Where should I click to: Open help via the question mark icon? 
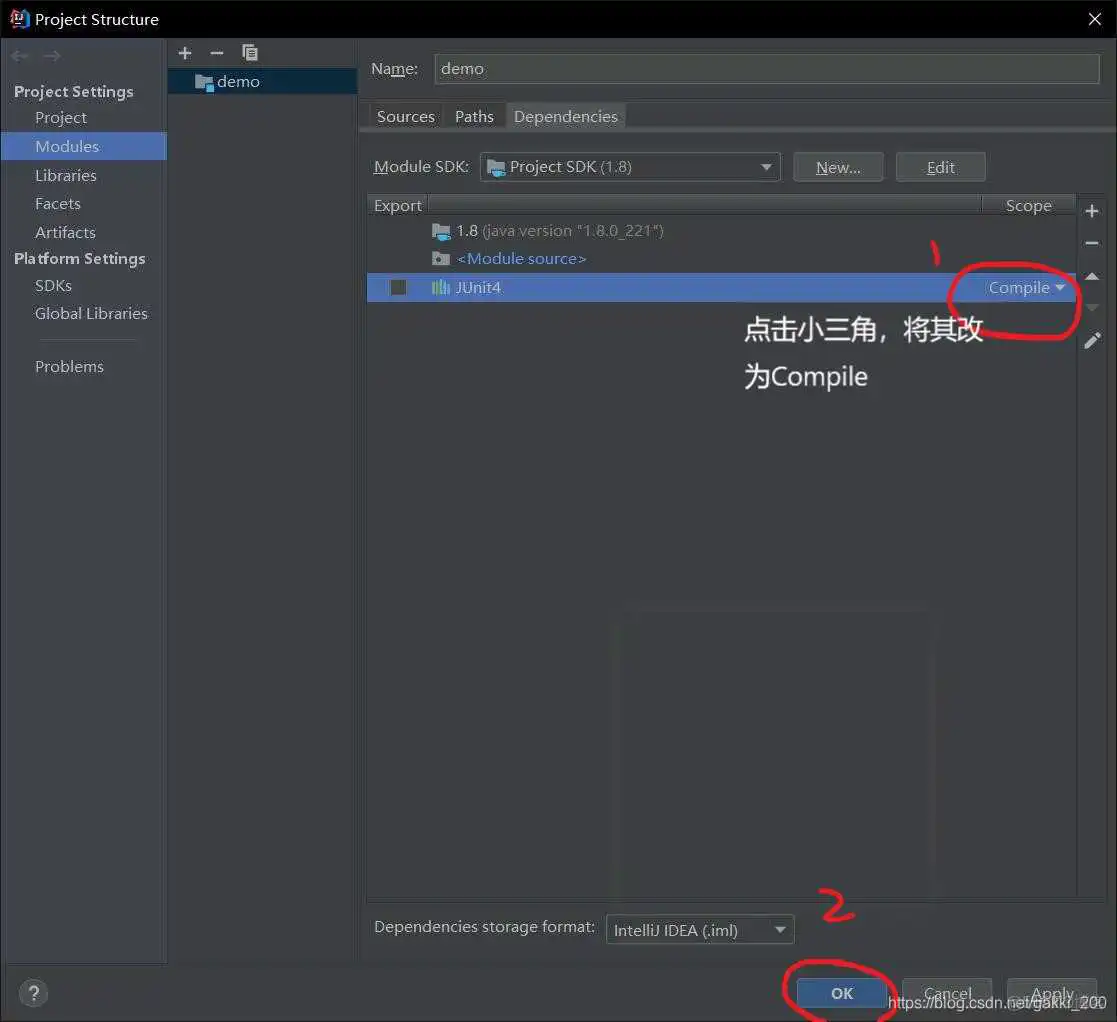33,992
